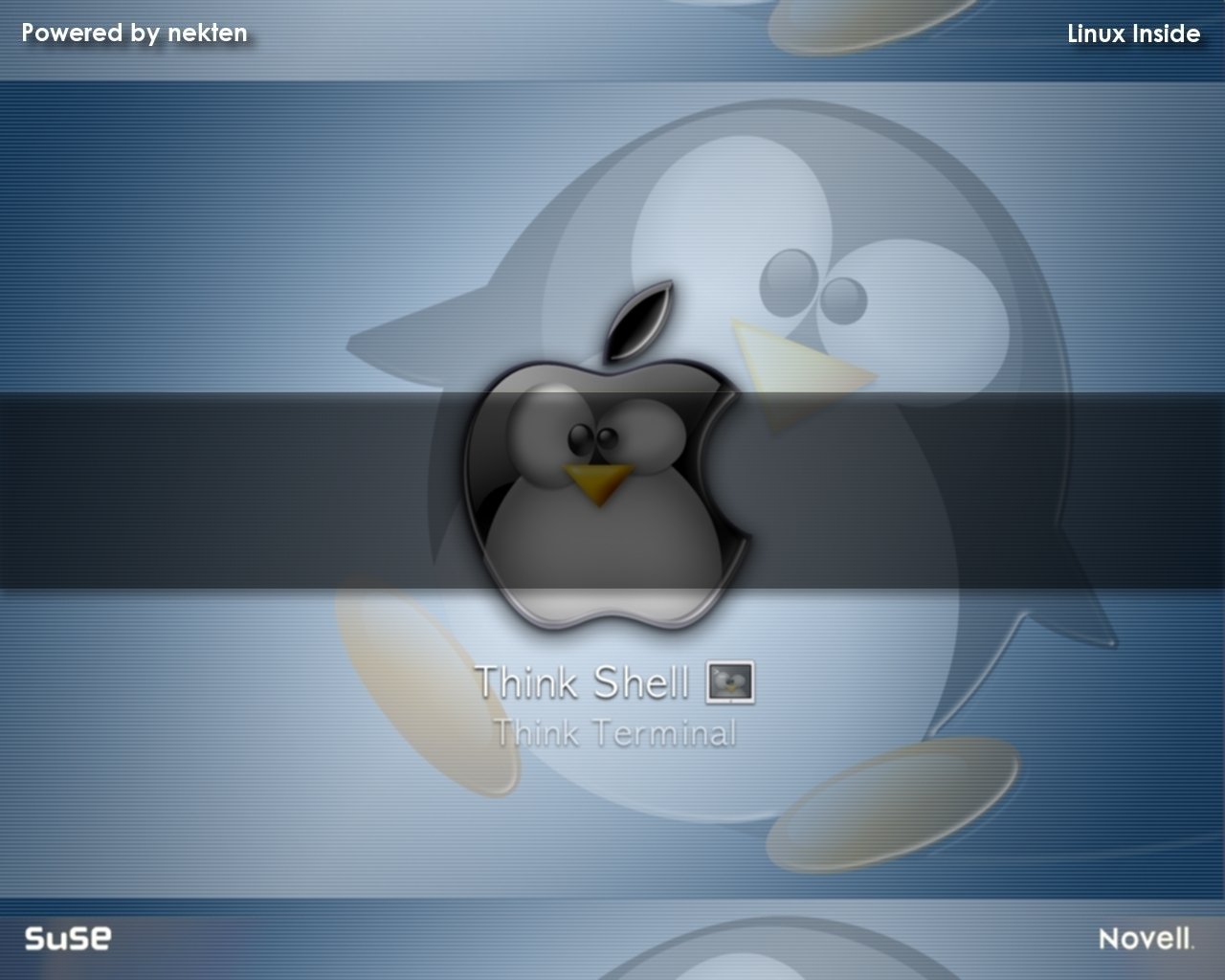Click the SuSE logo

pyautogui.click(x=67, y=938)
